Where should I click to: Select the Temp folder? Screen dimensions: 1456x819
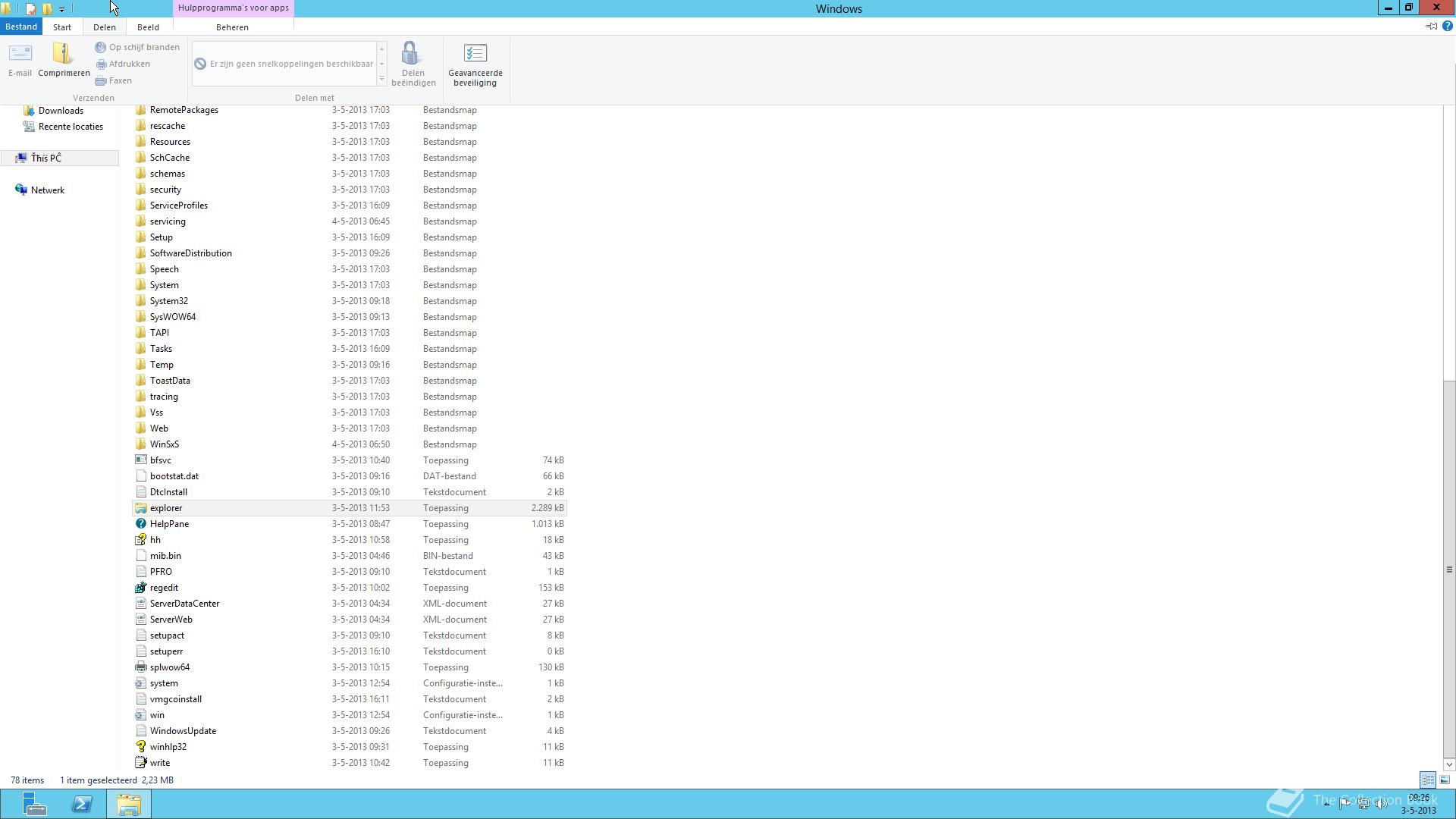point(350,365)
